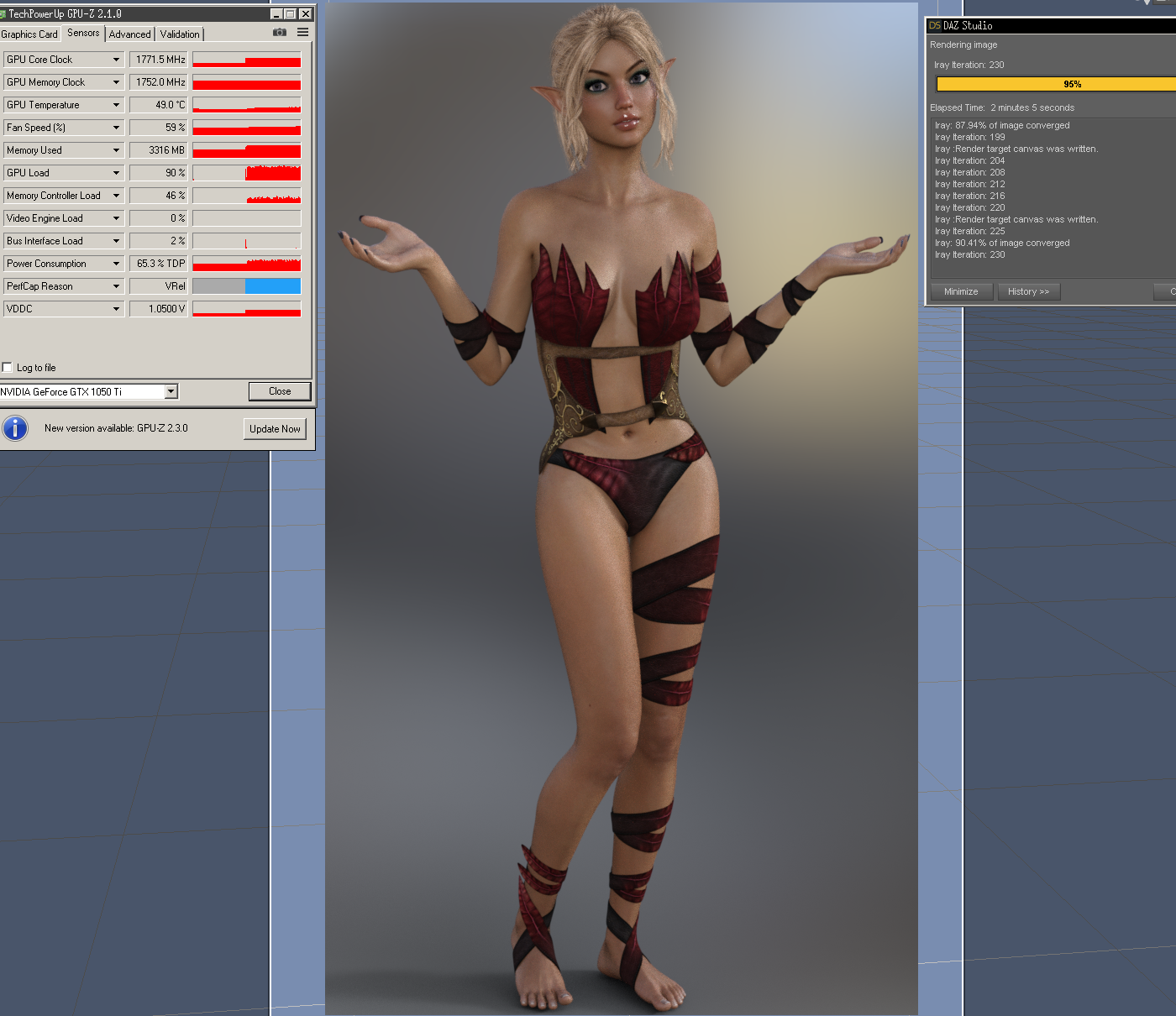Click the Elapsed Time 2 minutes 5 seconds text

click(1002, 108)
